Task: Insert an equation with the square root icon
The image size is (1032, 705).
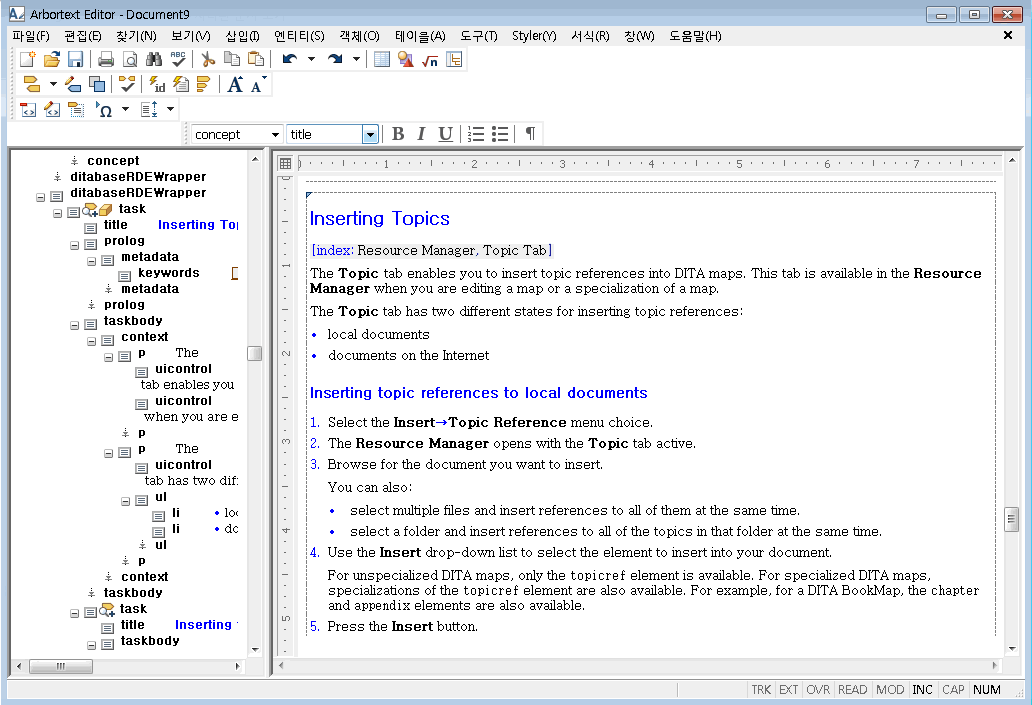Action: tap(430, 60)
